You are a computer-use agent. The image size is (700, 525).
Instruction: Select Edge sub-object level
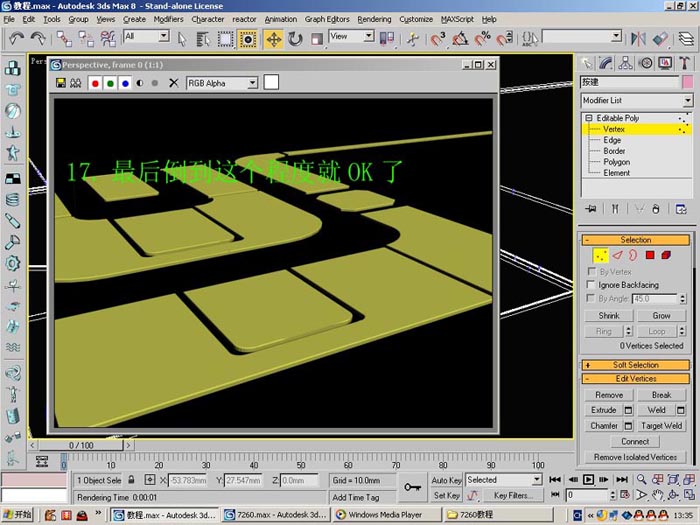pyautogui.click(x=612, y=140)
